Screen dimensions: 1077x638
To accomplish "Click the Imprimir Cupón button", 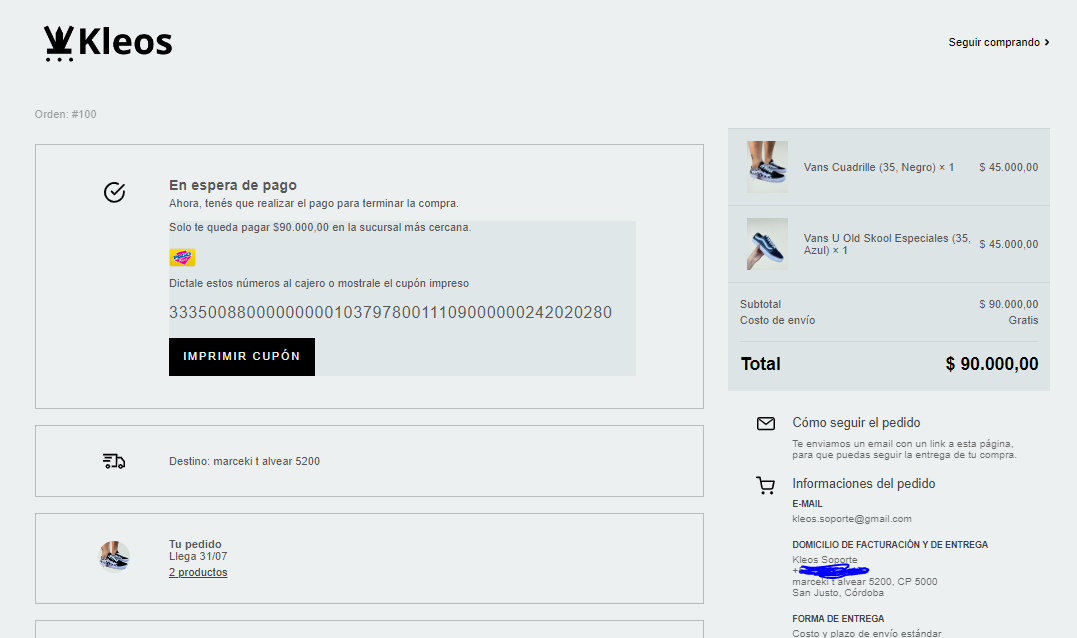I will (x=242, y=356).
